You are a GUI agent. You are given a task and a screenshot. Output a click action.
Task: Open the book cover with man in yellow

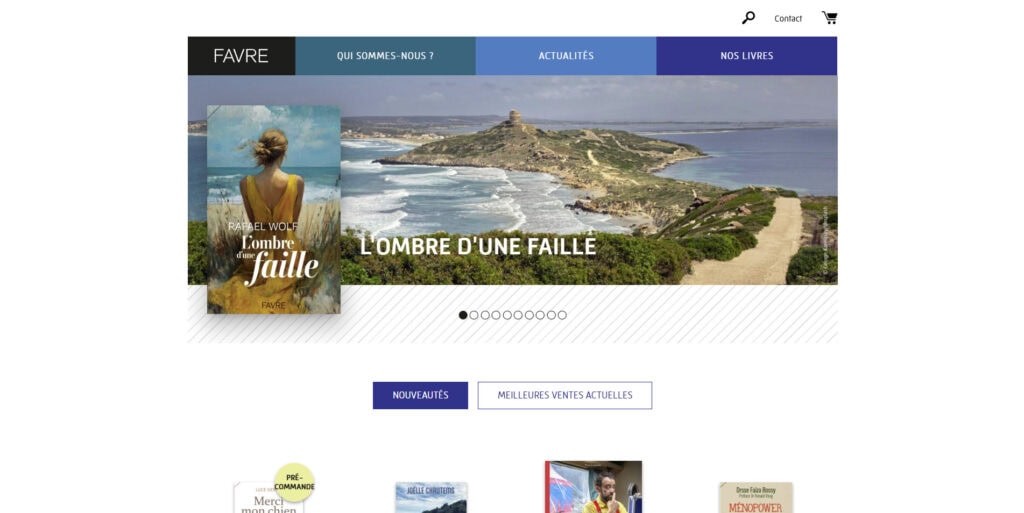(594, 487)
